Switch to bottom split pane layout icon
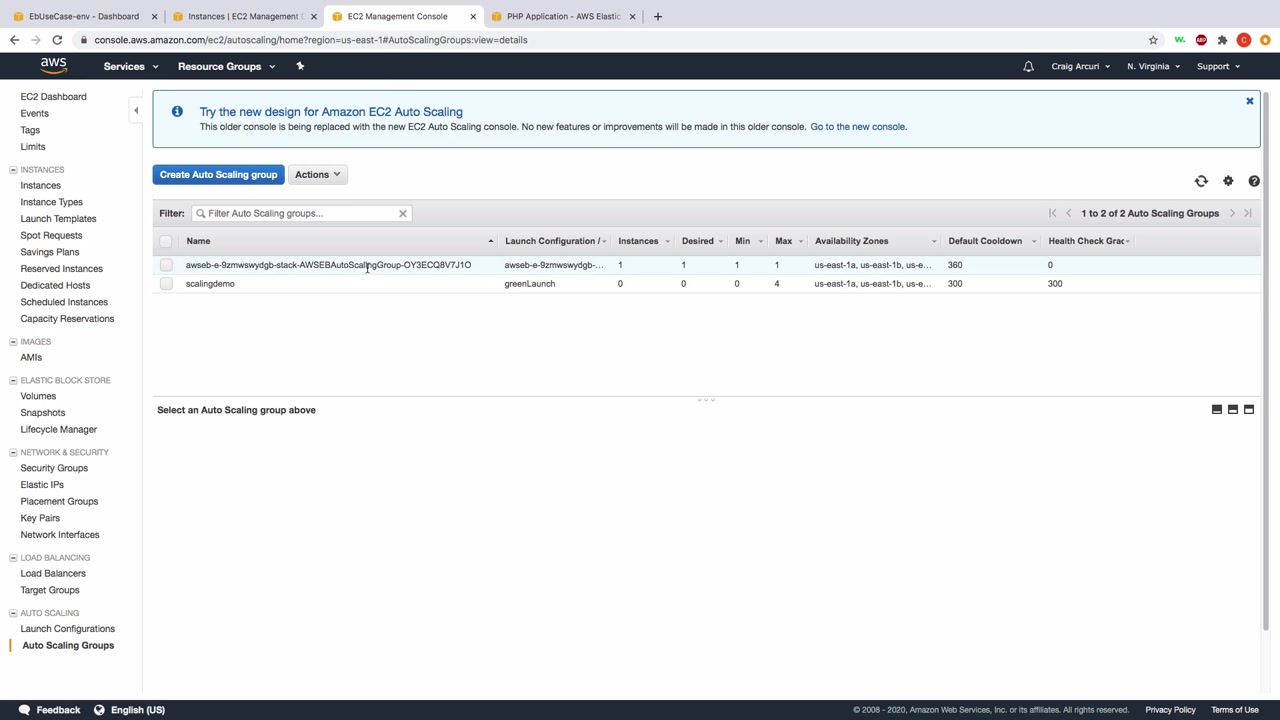Screen dimensions: 1280x720 pyautogui.click(x=1217, y=410)
